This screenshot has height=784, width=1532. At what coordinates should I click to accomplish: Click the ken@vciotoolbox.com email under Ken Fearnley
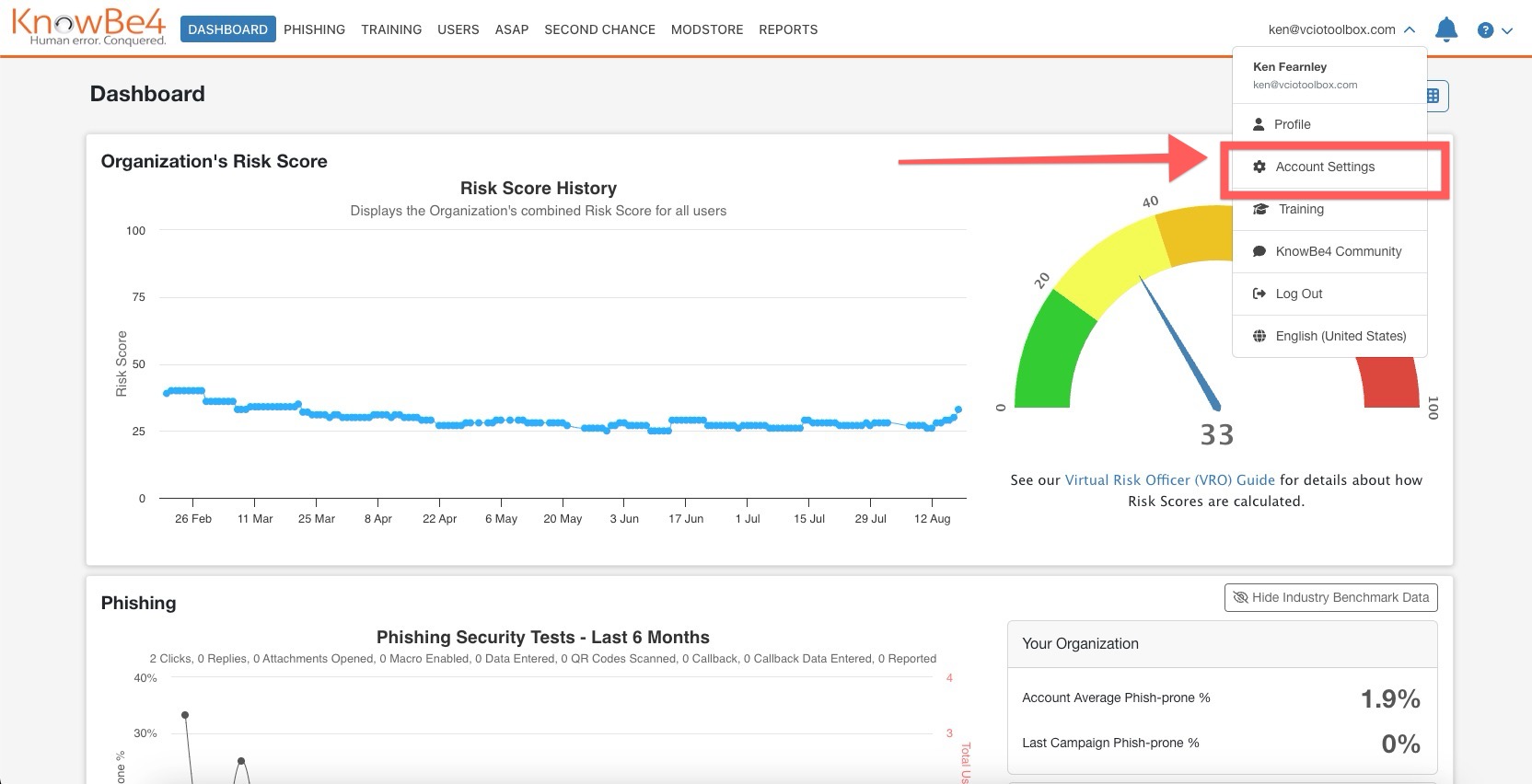click(1305, 85)
